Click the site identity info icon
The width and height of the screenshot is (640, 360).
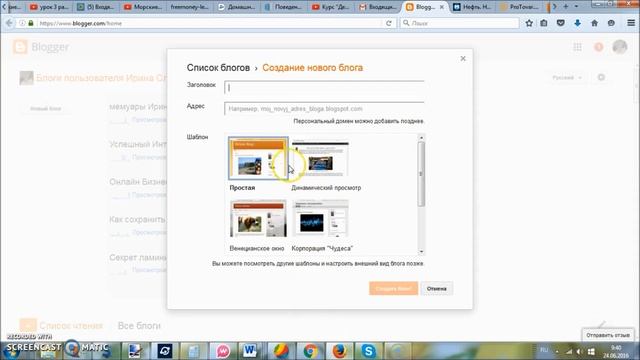coord(22,23)
